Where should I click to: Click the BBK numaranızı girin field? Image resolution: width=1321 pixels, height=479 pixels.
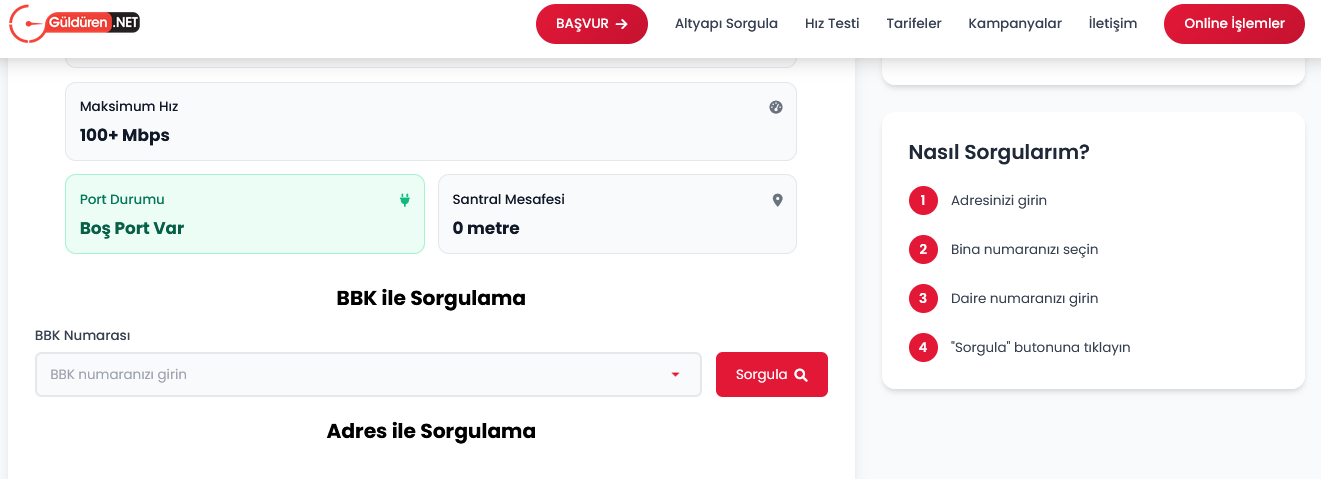pos(350,375)
